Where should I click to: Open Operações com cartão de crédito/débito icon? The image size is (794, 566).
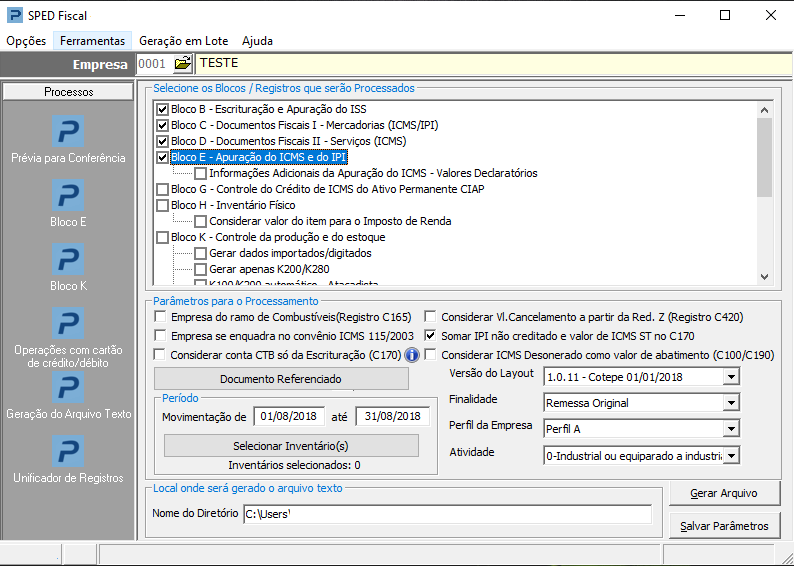tap(68, 323)
